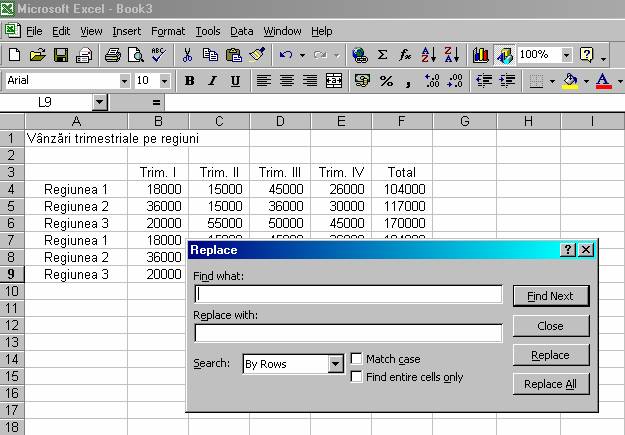
Task: Select the Format Painter brush icon
Action: click(x=257, y=55)
